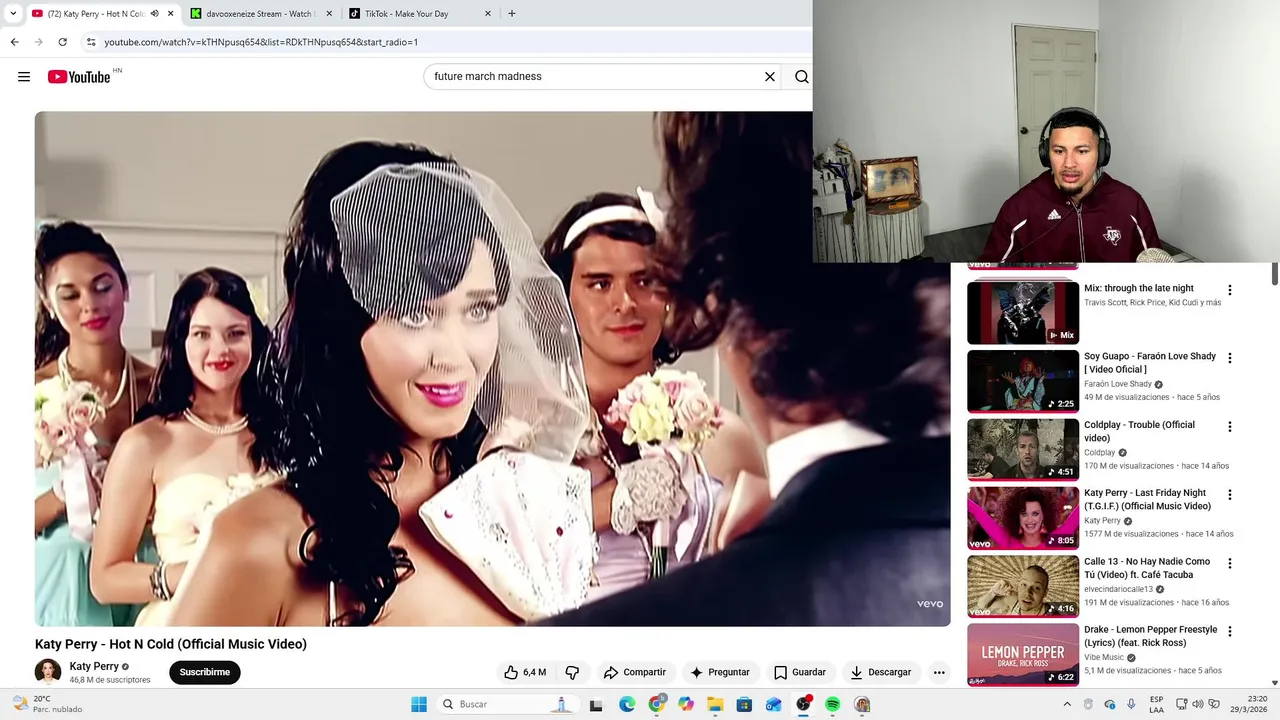The image size is (1280, 720).
Task: Open File Explorer from taskbar
Action: pyautogui.click(x=715, y=704)
